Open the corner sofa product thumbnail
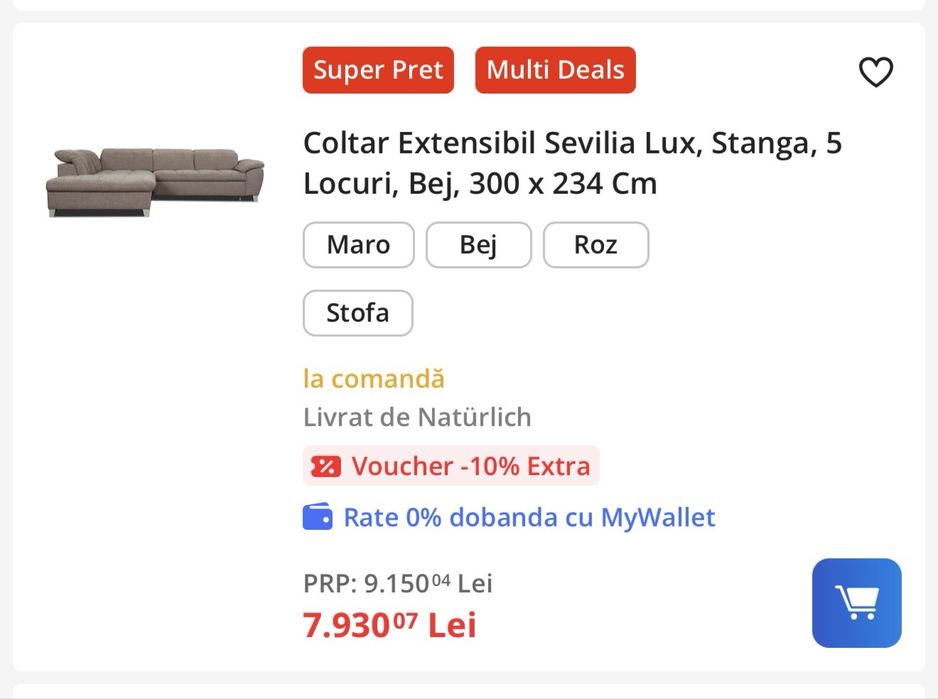938x699 pixels. (x=155, y=180)
